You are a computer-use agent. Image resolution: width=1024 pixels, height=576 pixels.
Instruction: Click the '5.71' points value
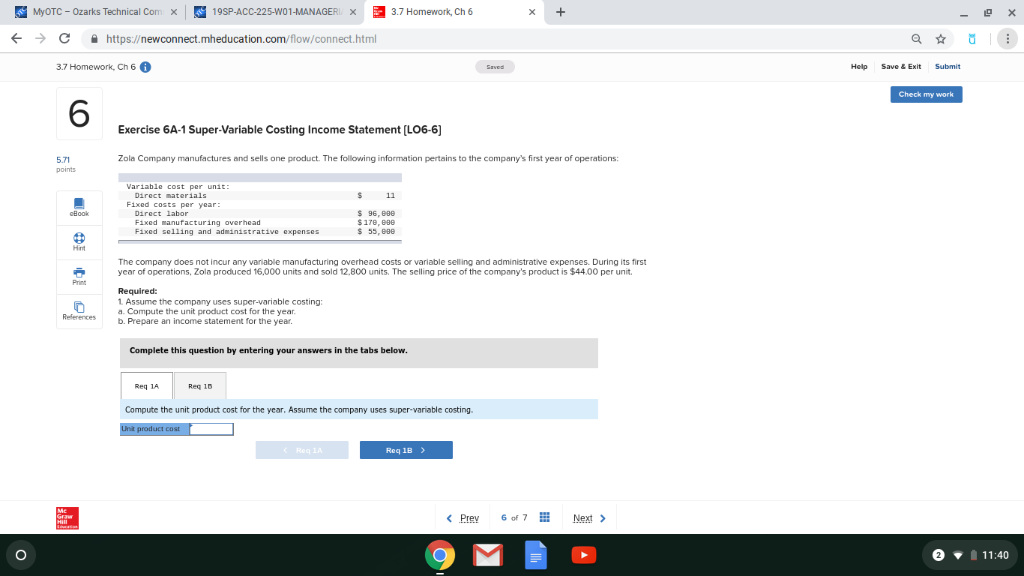pyautogui.click(x=63, y=160)
